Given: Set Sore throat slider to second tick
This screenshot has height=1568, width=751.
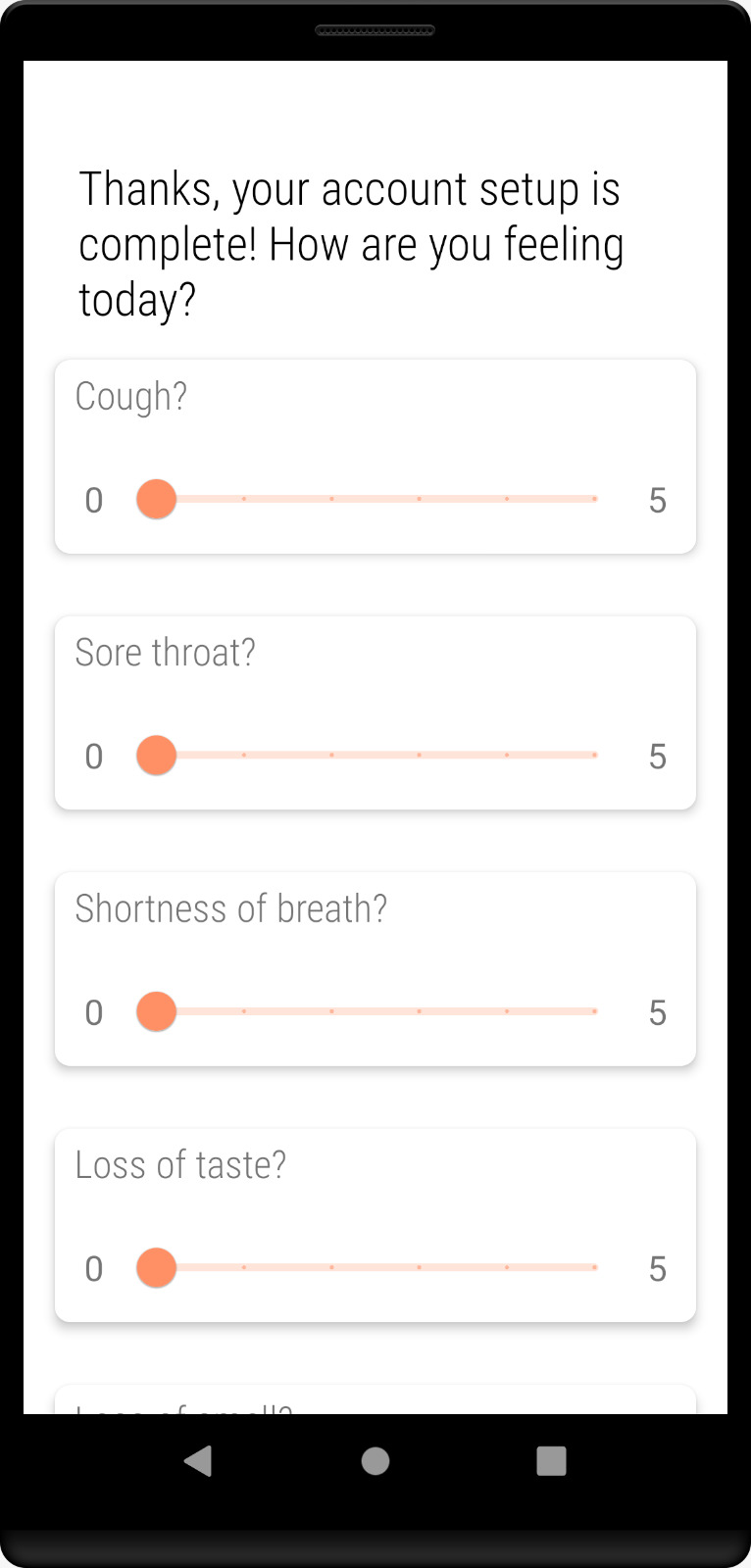Looking at the screenshot, I should click(331, 756).
